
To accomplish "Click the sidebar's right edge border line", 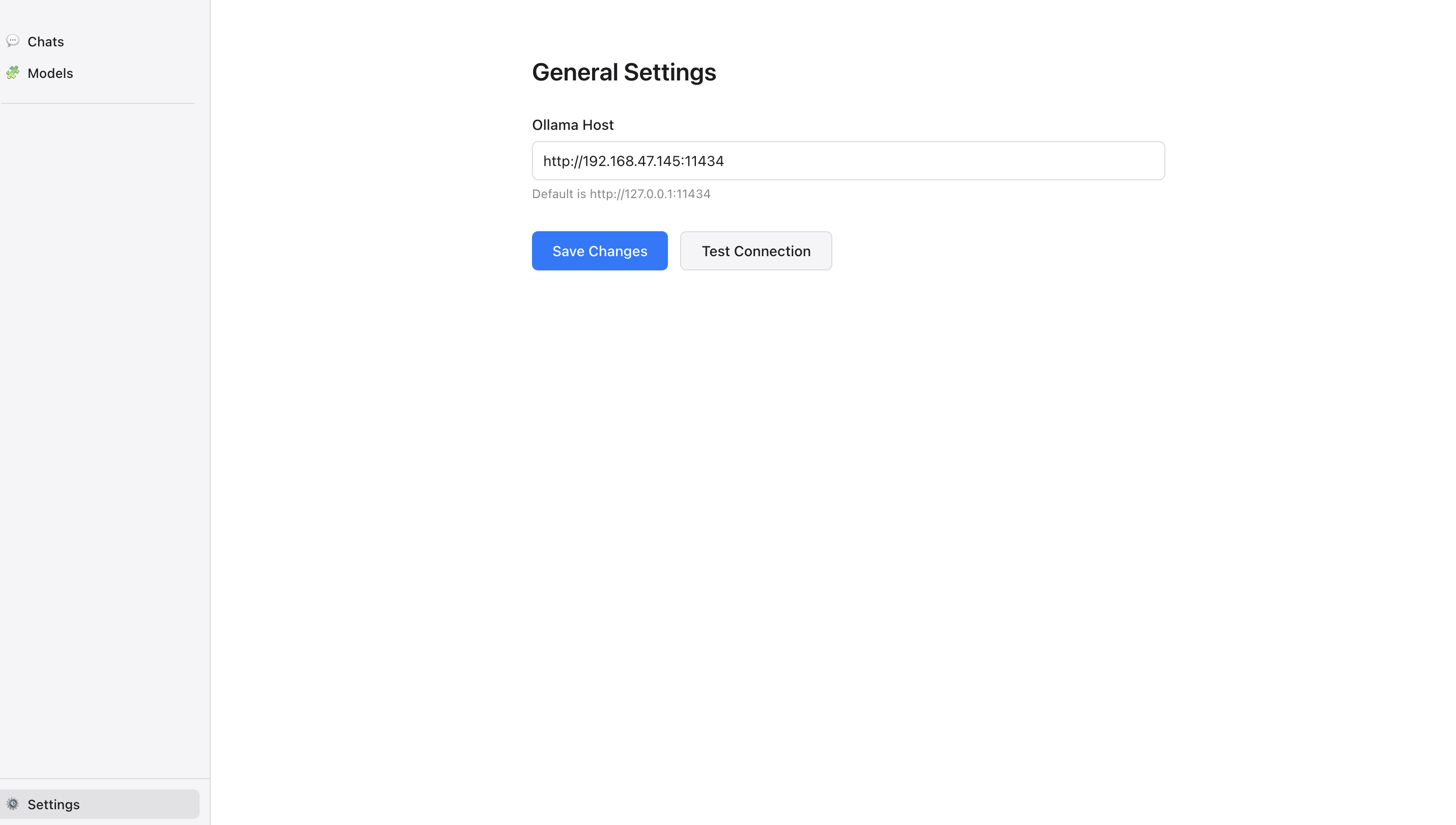I will [210, 397].
